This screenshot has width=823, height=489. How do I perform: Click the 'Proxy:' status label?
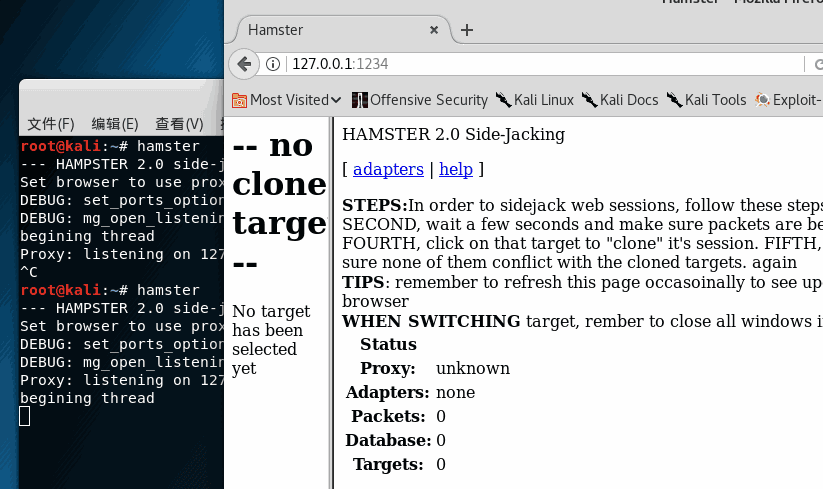pyautogui.click(x=387, y=368)
